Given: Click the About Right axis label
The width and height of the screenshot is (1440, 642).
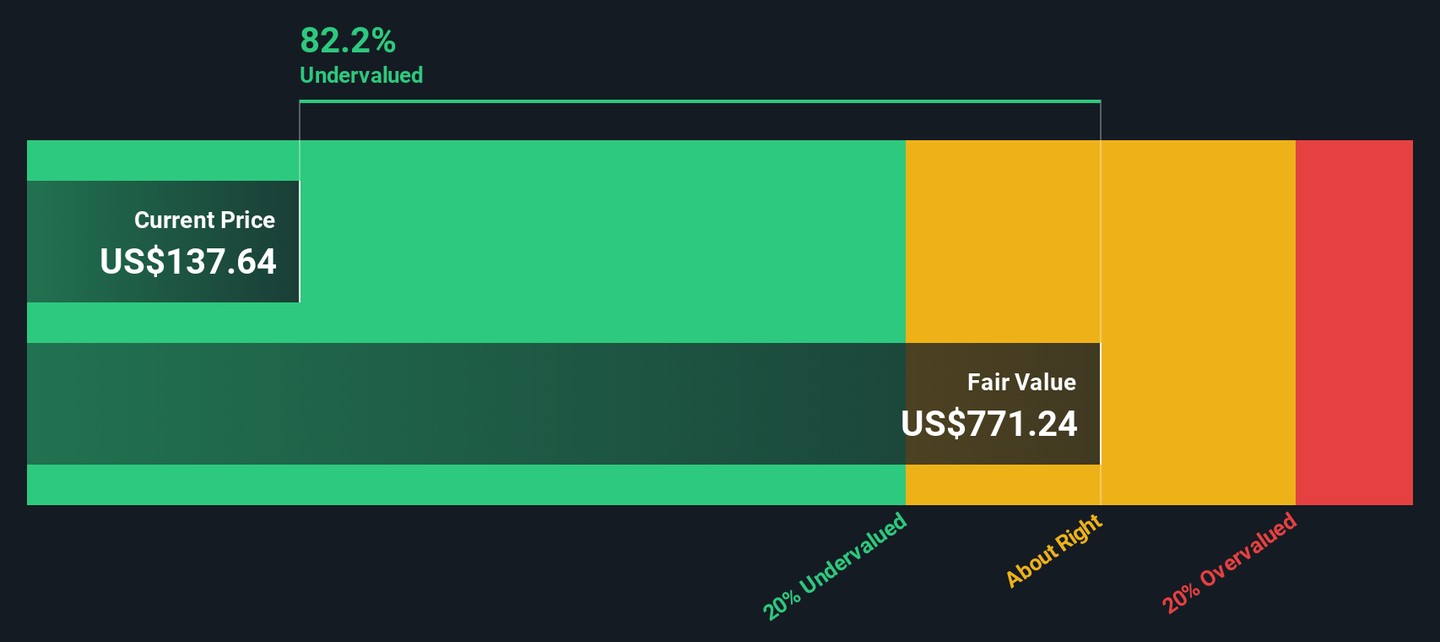Looking at the screenshot, I should point(1053,551).
